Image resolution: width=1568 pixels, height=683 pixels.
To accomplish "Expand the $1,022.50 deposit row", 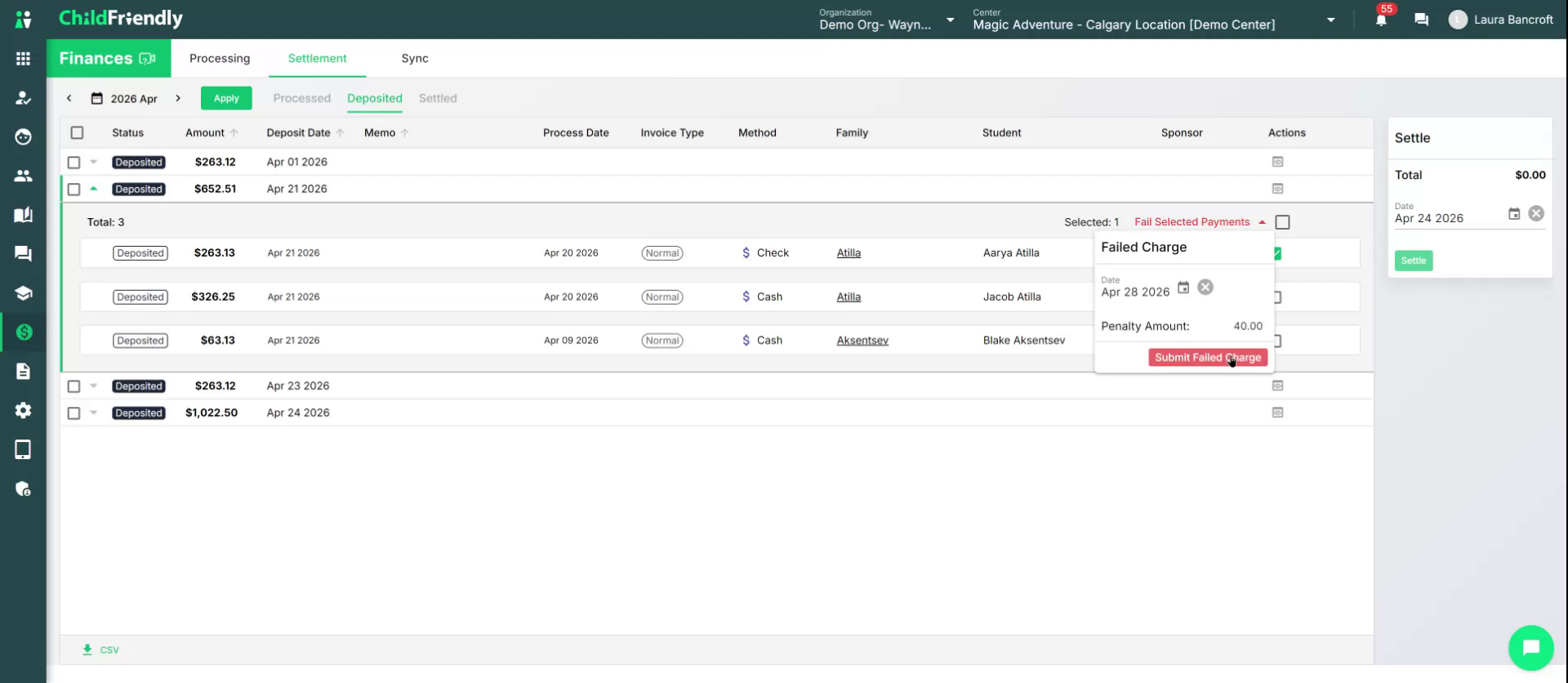I will pos(94,413).
